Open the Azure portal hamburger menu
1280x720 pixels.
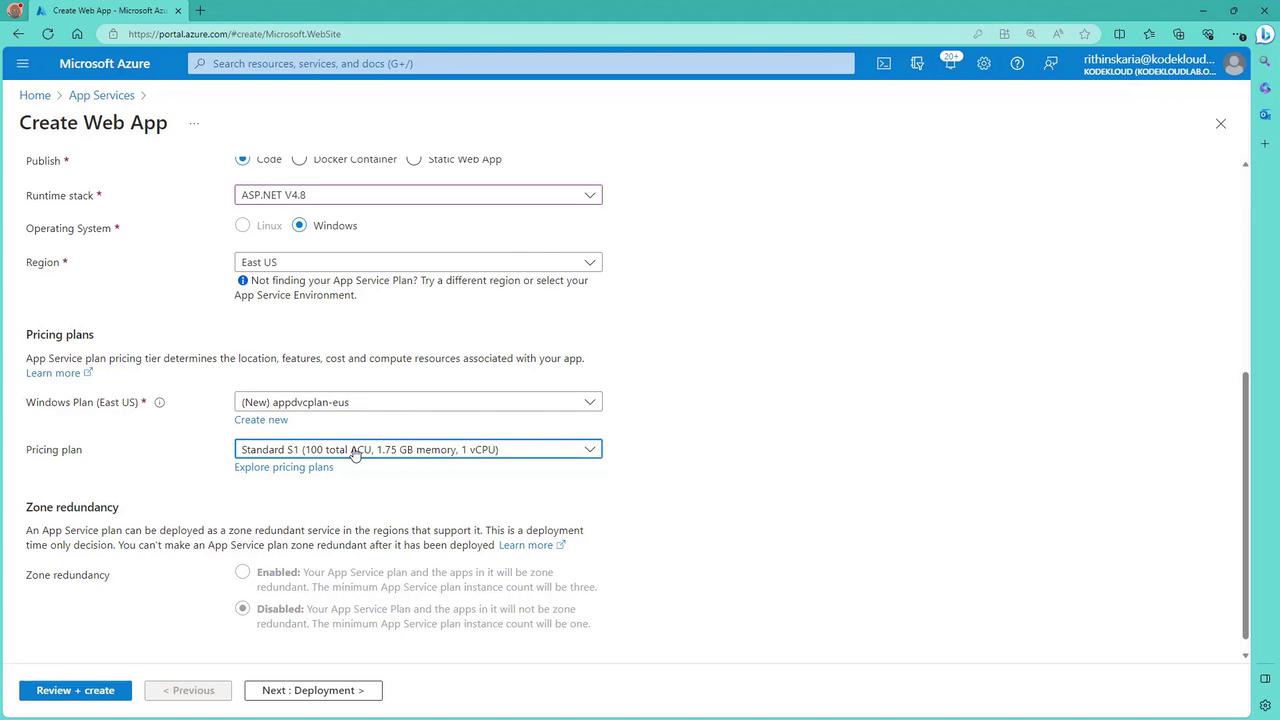[23, 63]
